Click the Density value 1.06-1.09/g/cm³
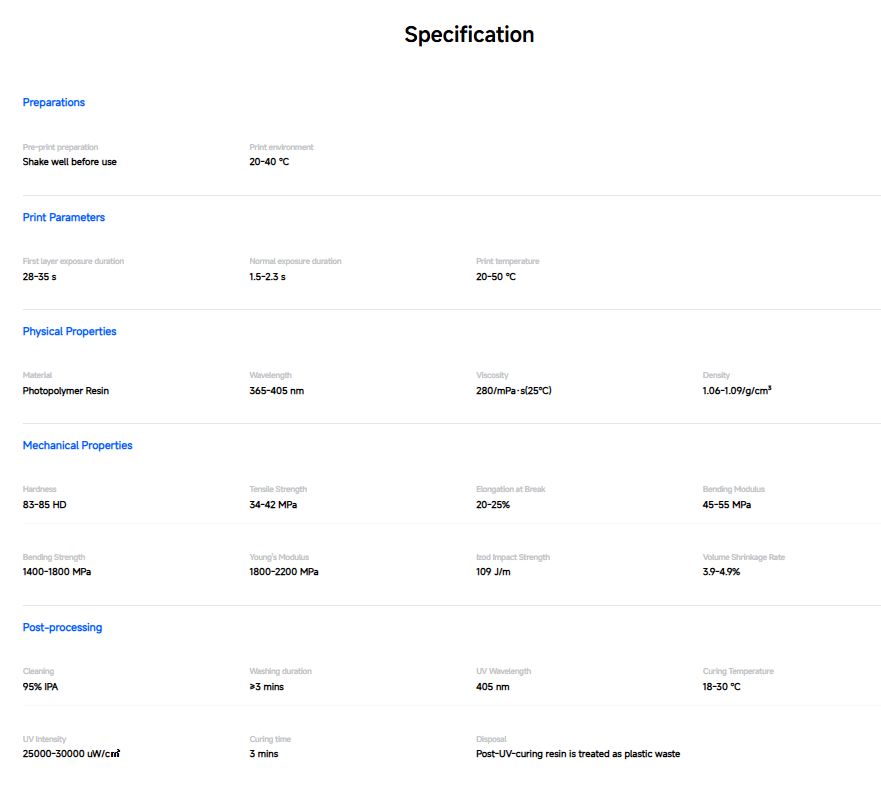Screen dimensions: 881x791 pyautogui.click(x=736, y=391)
